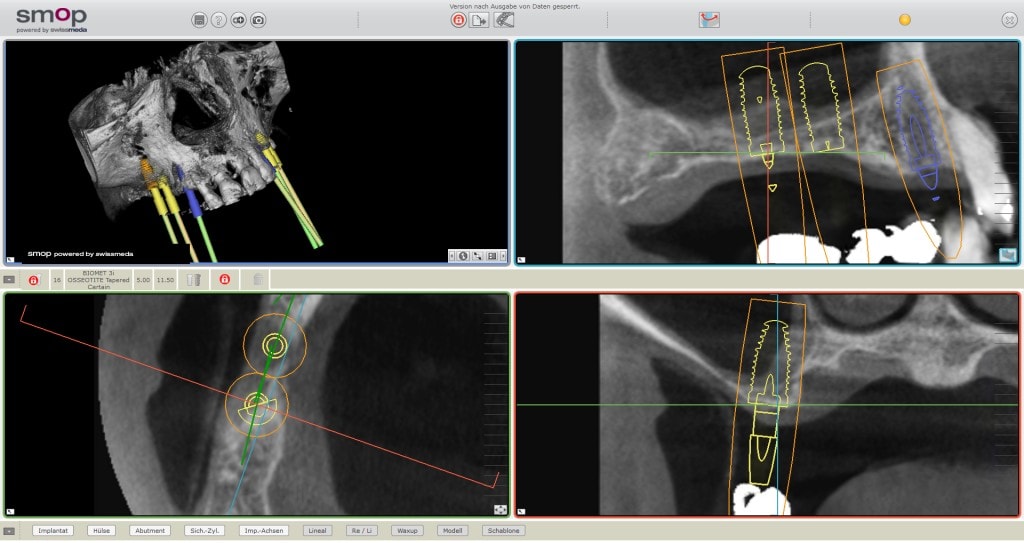This screenshot has height=543, width=1024.
Task: Click the corner arrow icon of the panoramic view
Action: point(521,260)
